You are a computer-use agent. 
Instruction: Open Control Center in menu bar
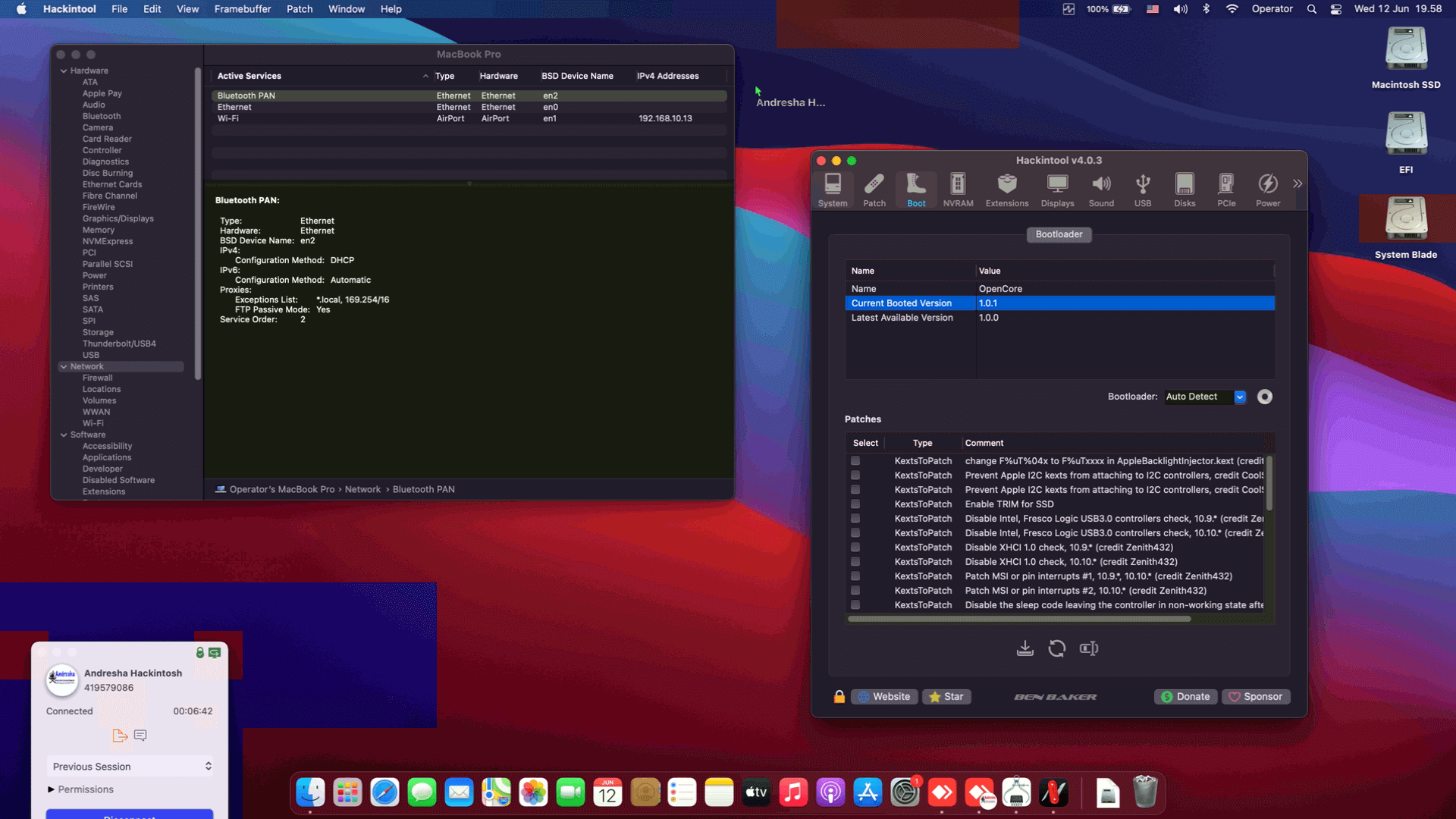point(1336,9)
